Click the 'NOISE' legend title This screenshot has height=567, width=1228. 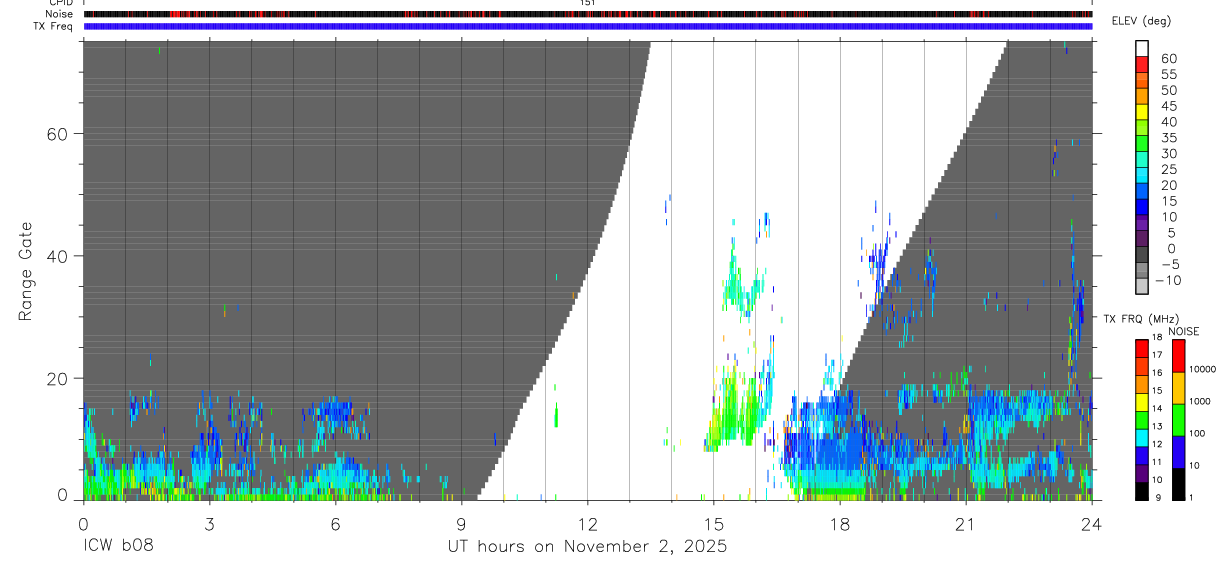(x=1184, y=331)
